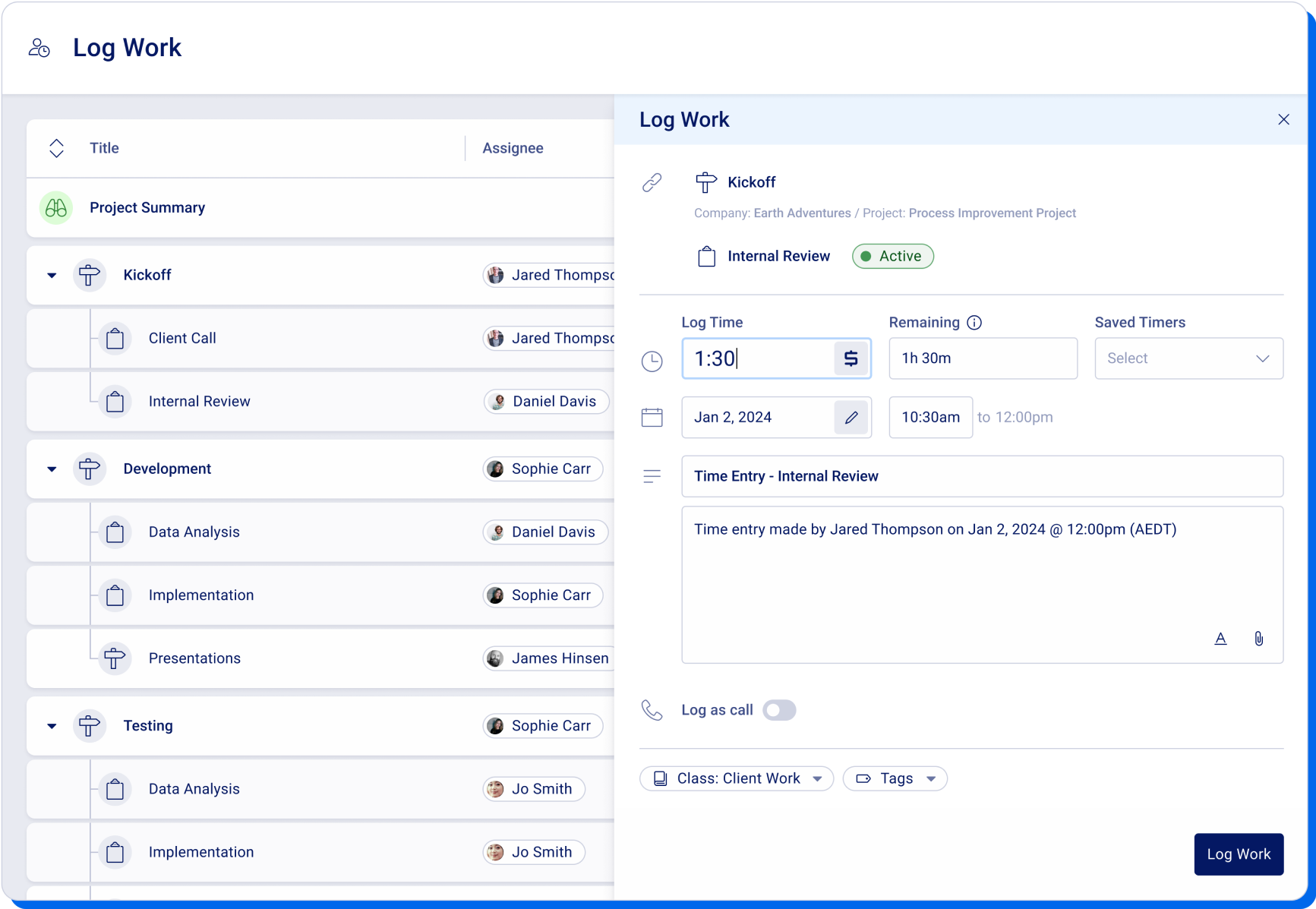Open the Tags dropdown

click(895, 778)
